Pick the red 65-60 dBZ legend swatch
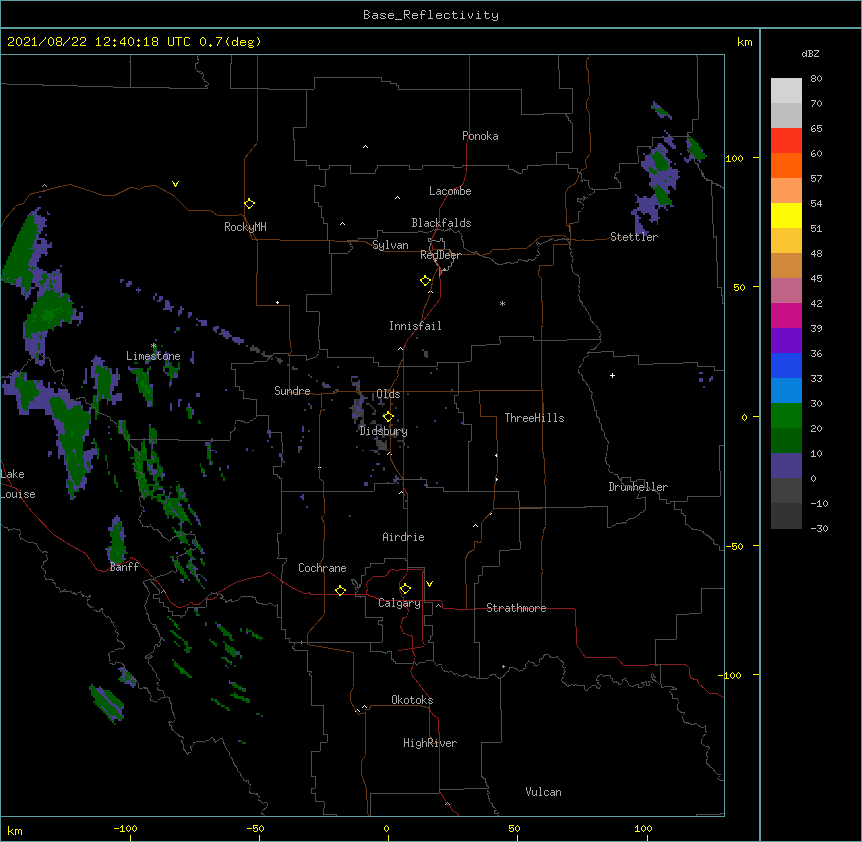This screenshot has height=842, width=862. tap(786, 140)
